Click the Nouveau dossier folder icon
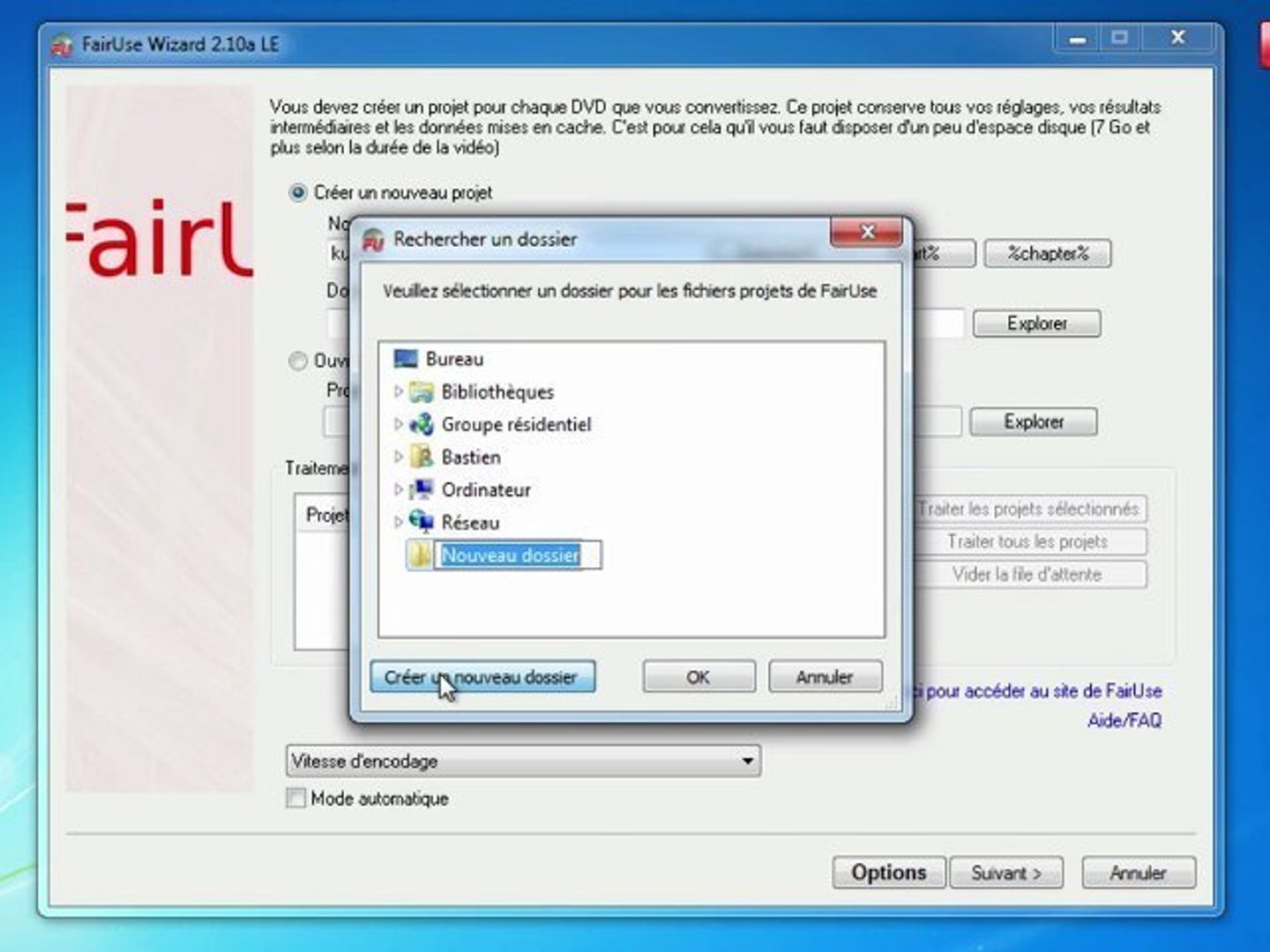The width and height of the screenshot is (1270, 952). 420,554
